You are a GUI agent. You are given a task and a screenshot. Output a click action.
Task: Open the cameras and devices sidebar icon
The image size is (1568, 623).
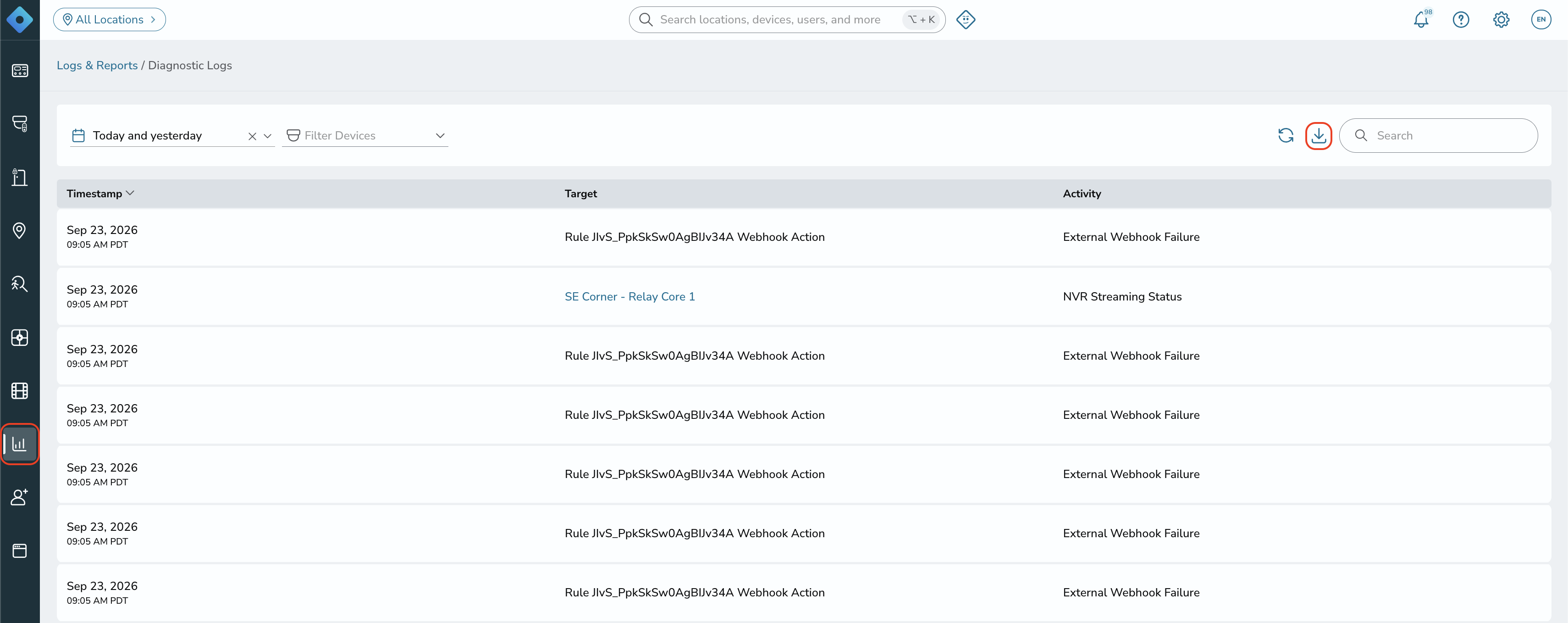[19, 123]
